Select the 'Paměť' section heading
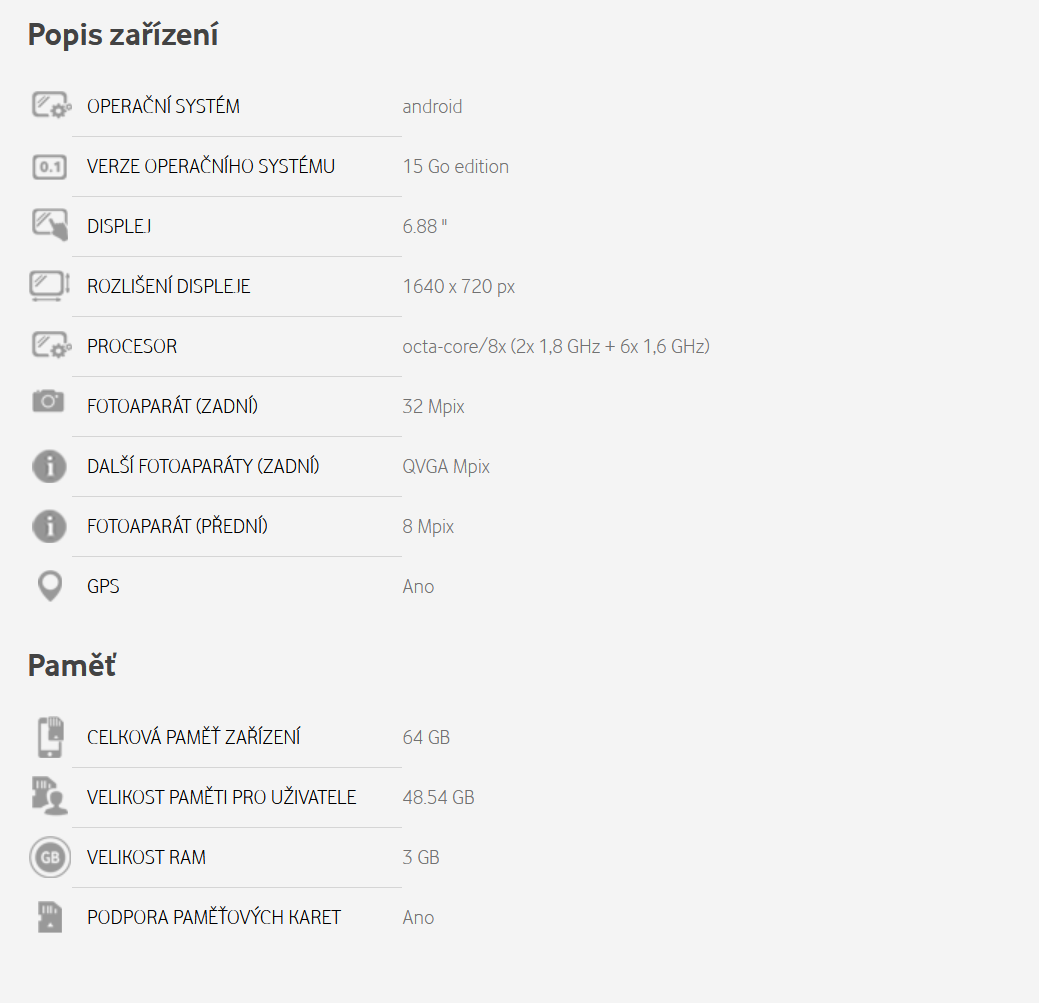Screen dimensions: 1039x1003 click(72, 666)
